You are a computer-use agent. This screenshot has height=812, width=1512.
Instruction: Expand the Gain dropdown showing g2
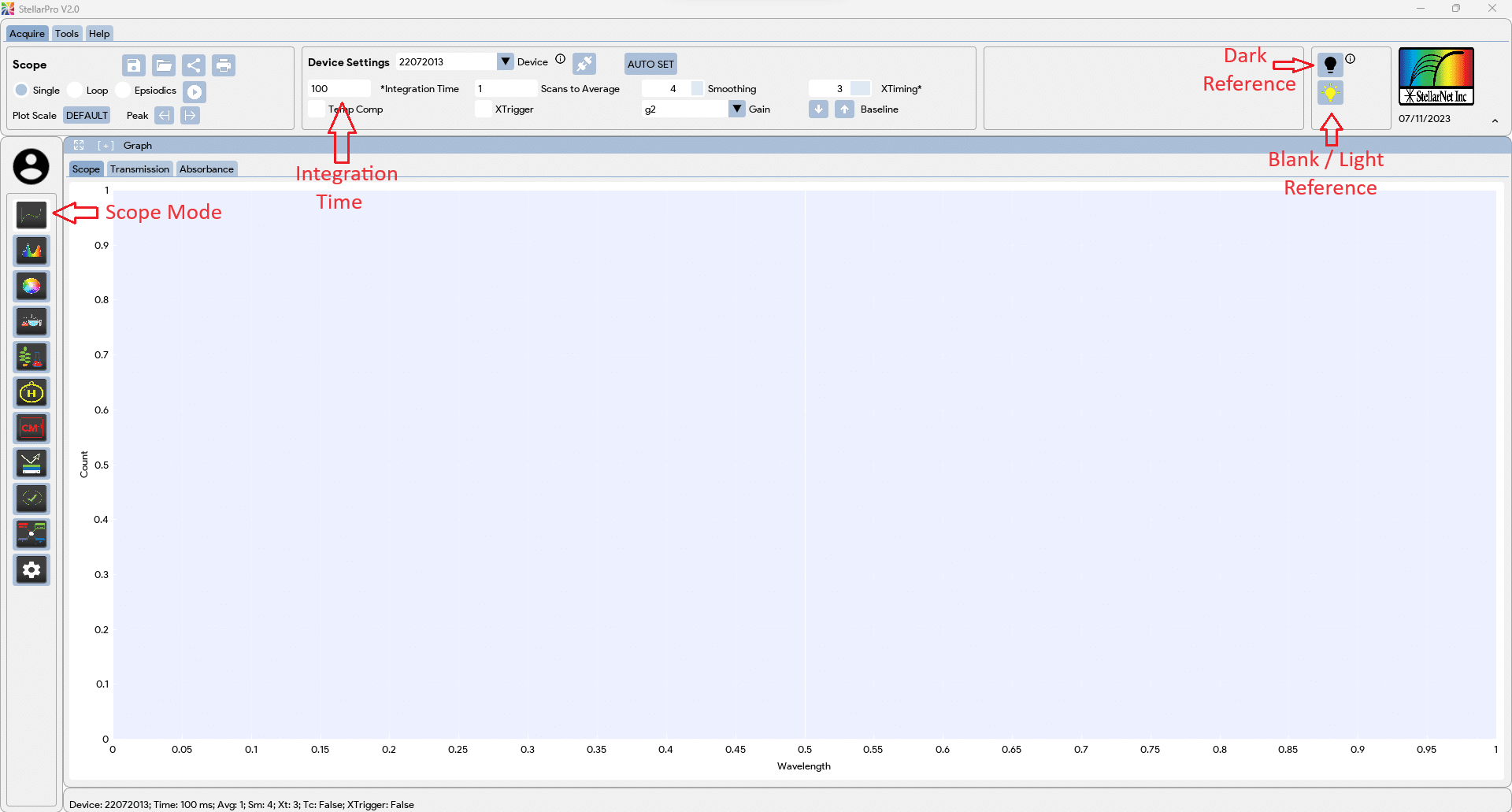point(737,109)
